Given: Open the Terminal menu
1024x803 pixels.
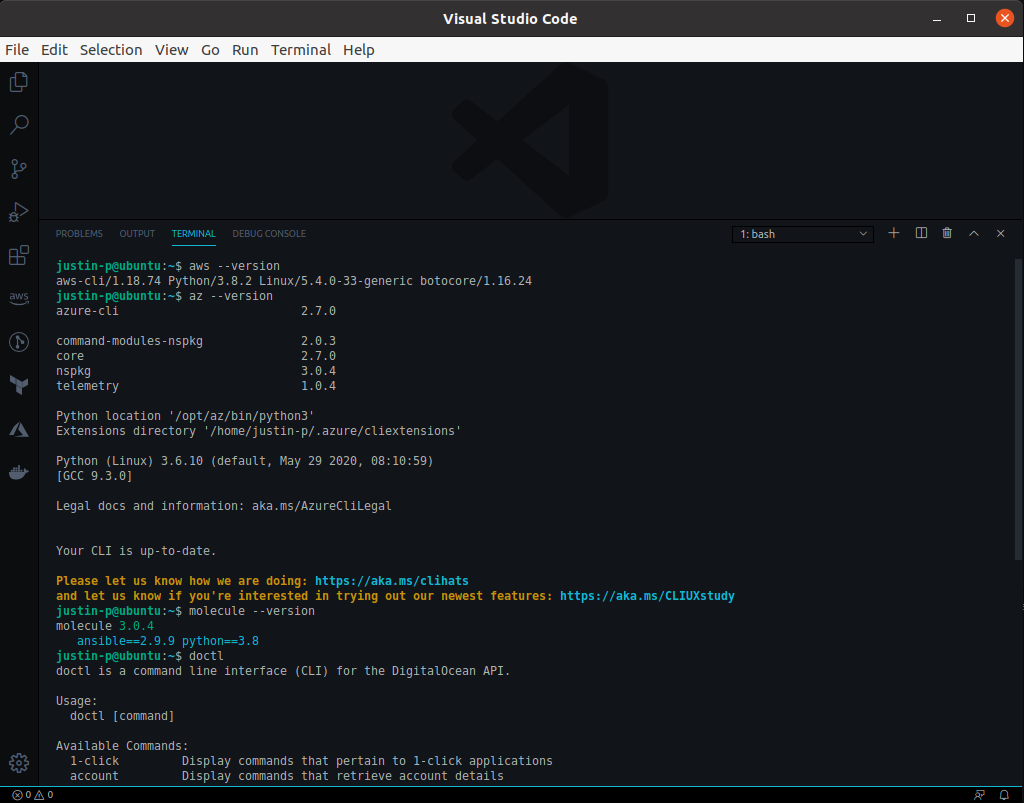Looking at the screenshot, I should pyautogui.click(x=301, y=50).
